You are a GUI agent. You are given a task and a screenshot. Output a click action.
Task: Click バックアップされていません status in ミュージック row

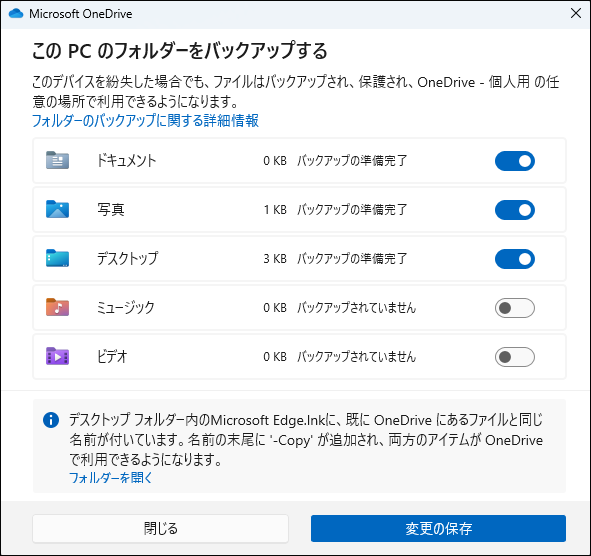(357, 308)
